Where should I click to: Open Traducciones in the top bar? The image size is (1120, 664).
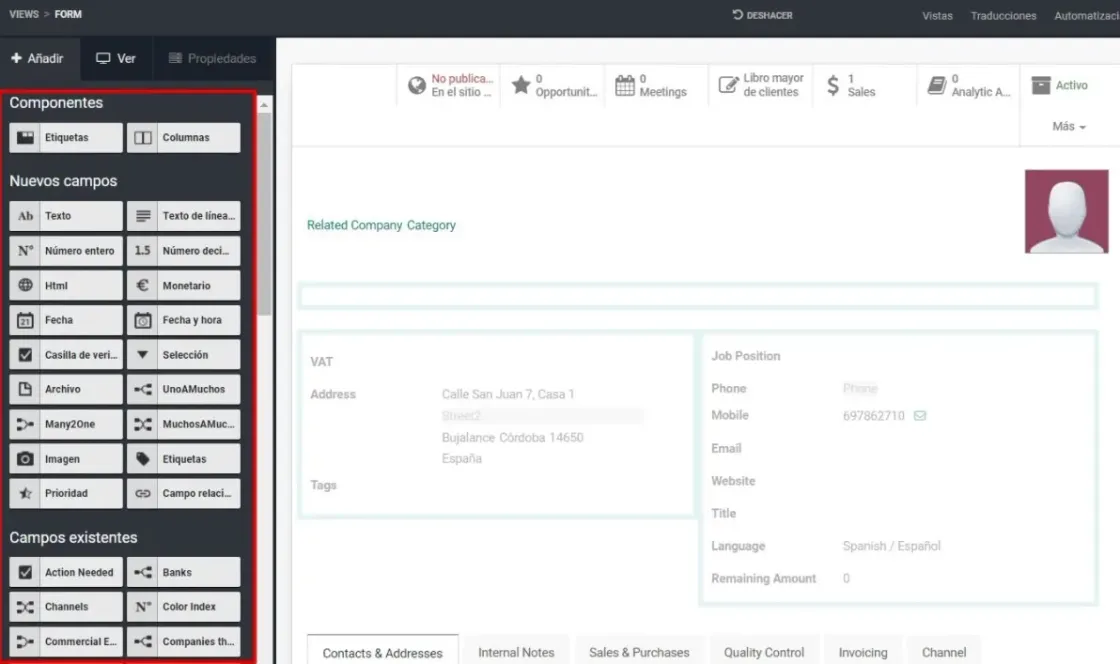[1003, 16]
